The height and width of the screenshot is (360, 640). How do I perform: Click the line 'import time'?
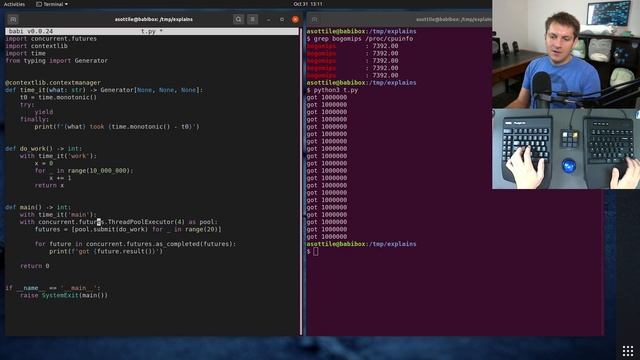[25, 53]
